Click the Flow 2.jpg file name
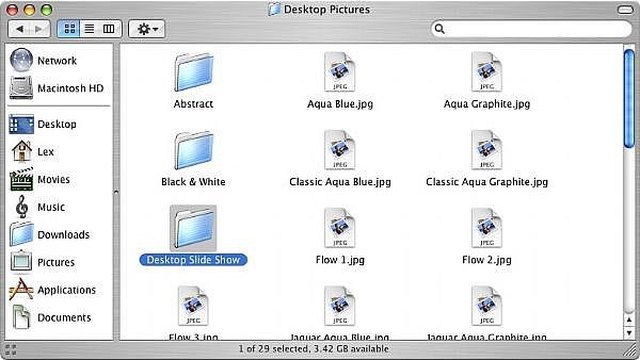The height and width of the screenshot is (360, 640). point(487,260)
